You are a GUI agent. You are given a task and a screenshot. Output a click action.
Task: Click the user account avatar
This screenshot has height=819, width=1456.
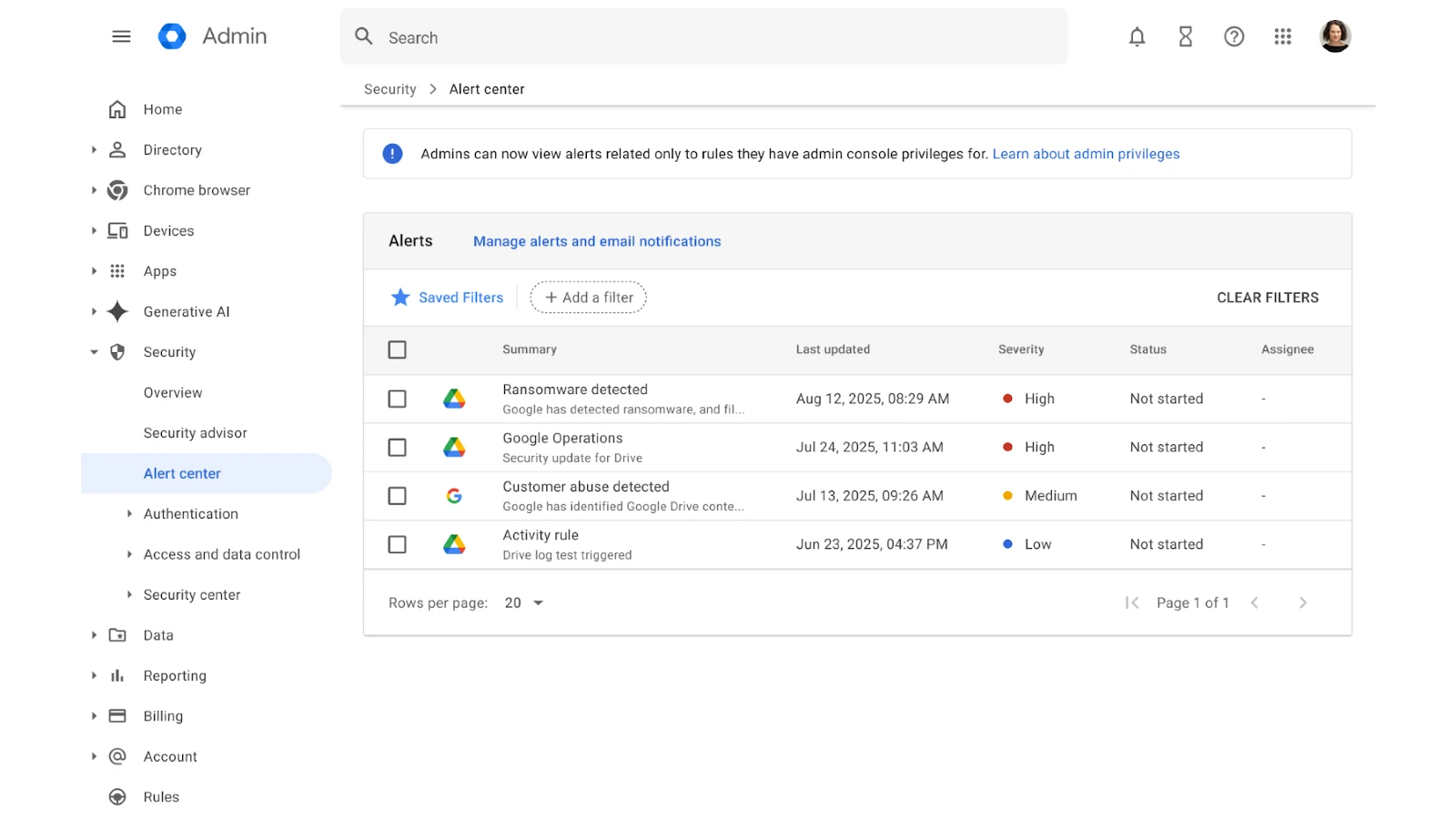pos(1334,36)
